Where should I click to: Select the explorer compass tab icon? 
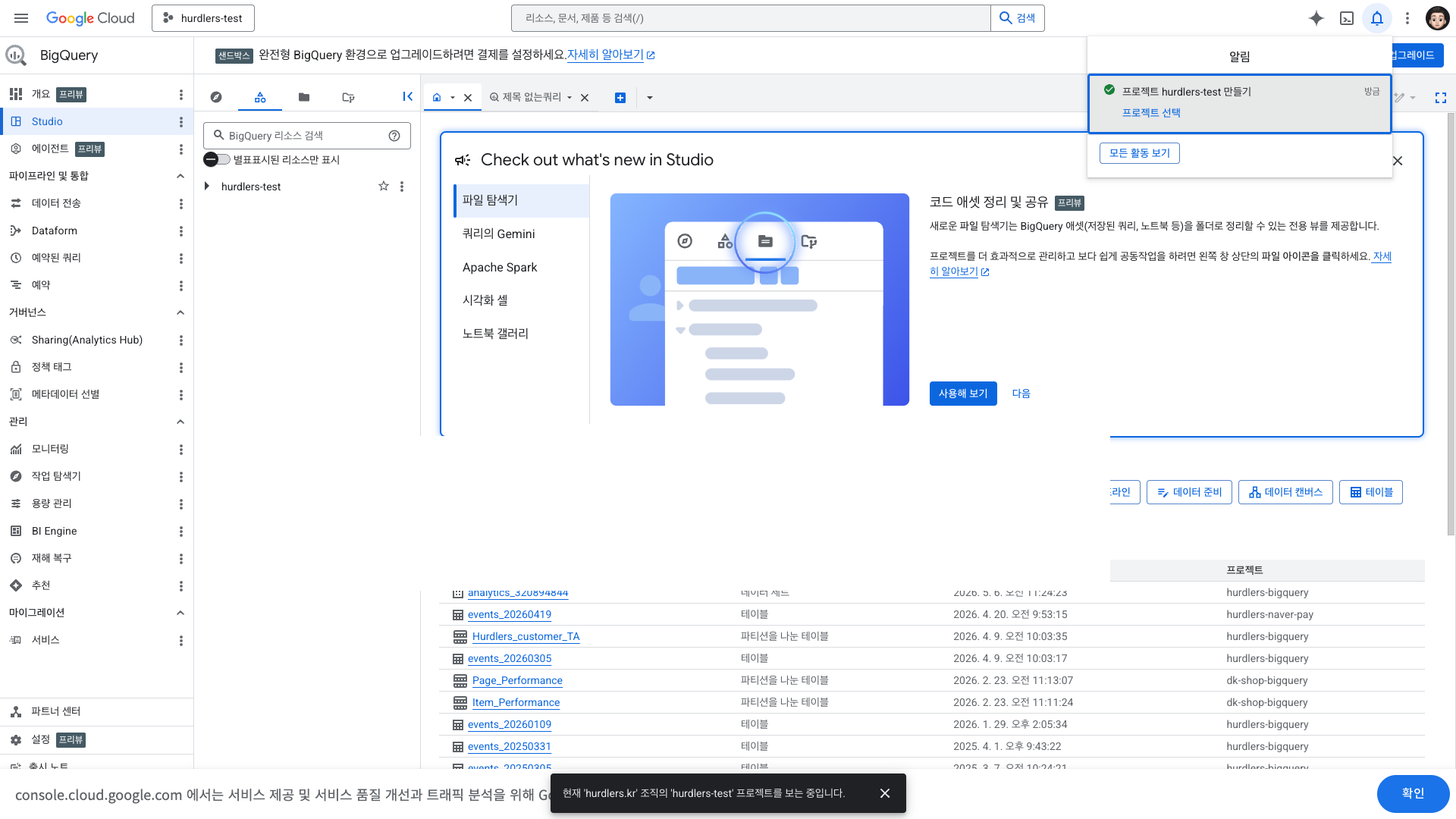click(216, 97)
